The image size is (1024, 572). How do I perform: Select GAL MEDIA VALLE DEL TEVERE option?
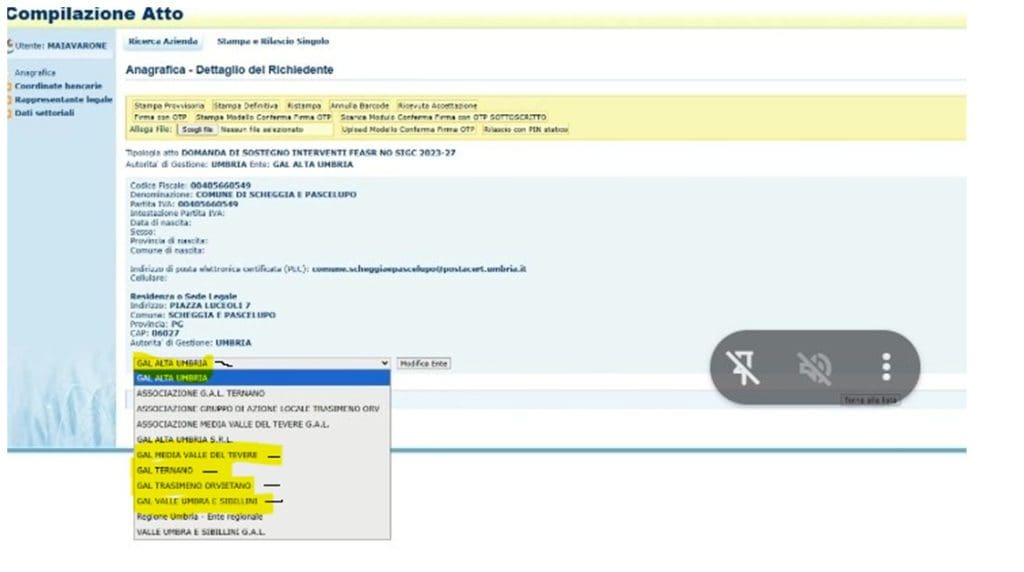(197, 455)
